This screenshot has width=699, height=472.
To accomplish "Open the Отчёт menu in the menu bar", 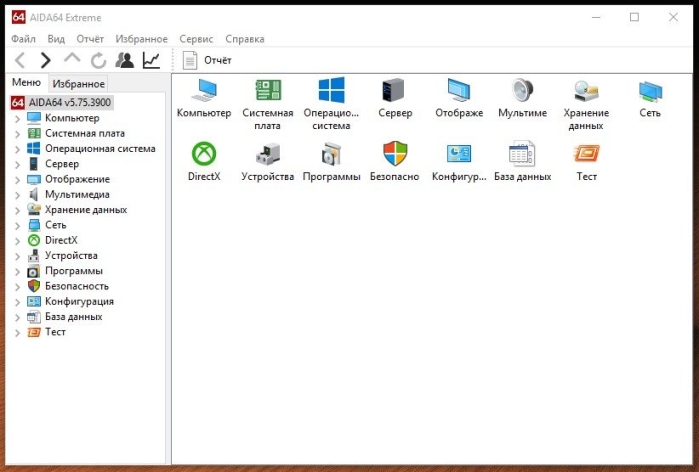I will point(90,39).
